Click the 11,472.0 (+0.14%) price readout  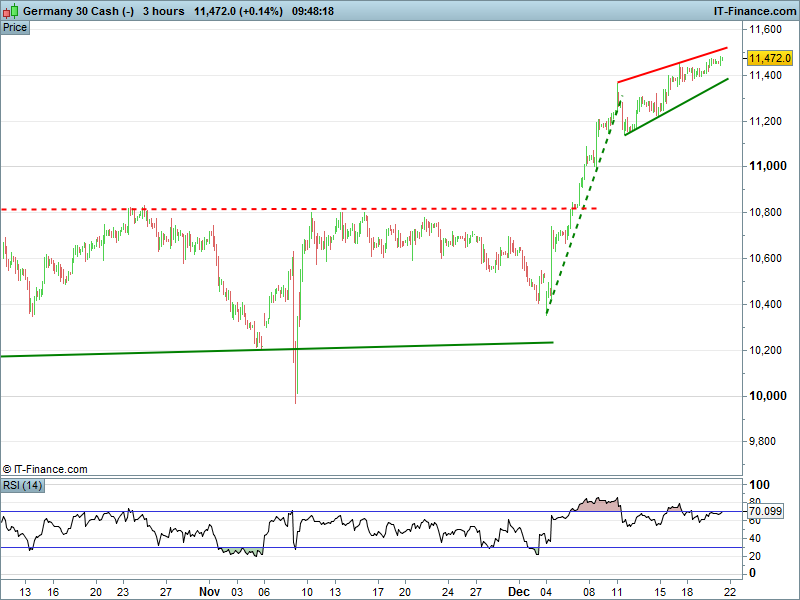(238, 11)
